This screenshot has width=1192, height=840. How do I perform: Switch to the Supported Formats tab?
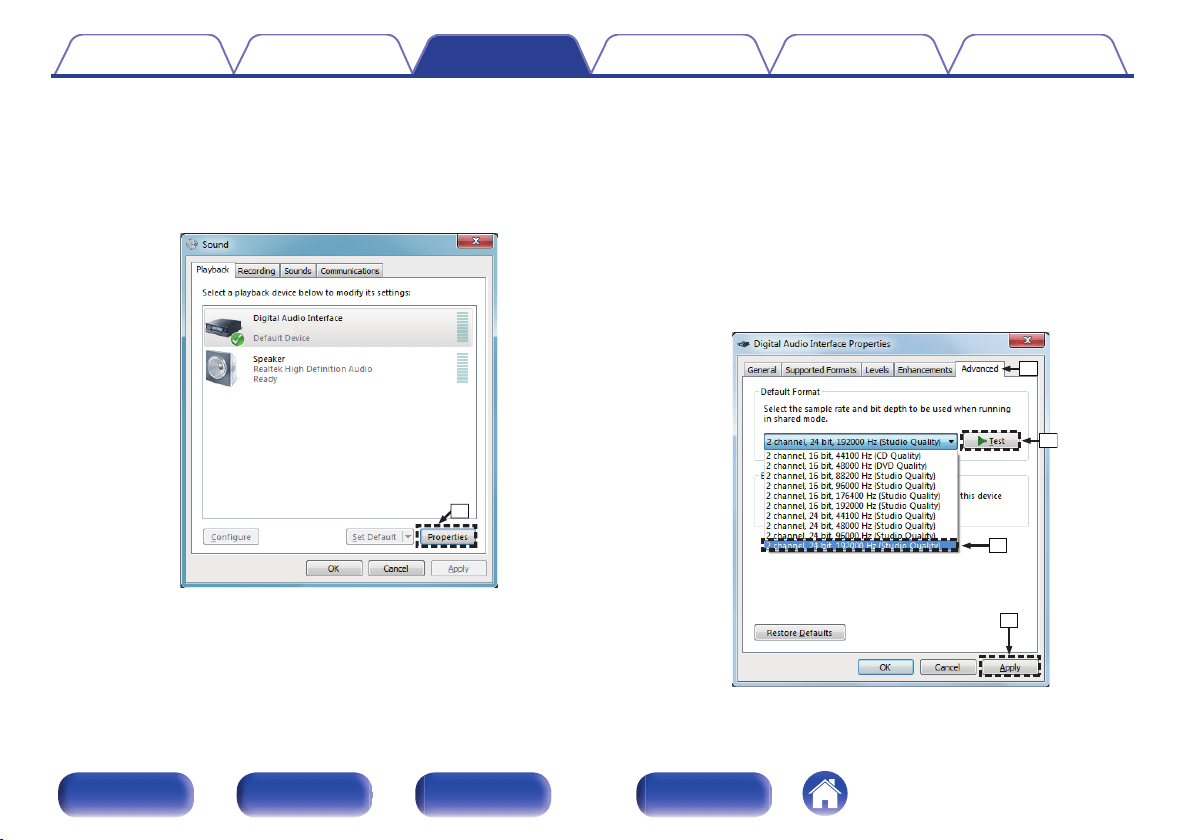[x=821, y=369]
